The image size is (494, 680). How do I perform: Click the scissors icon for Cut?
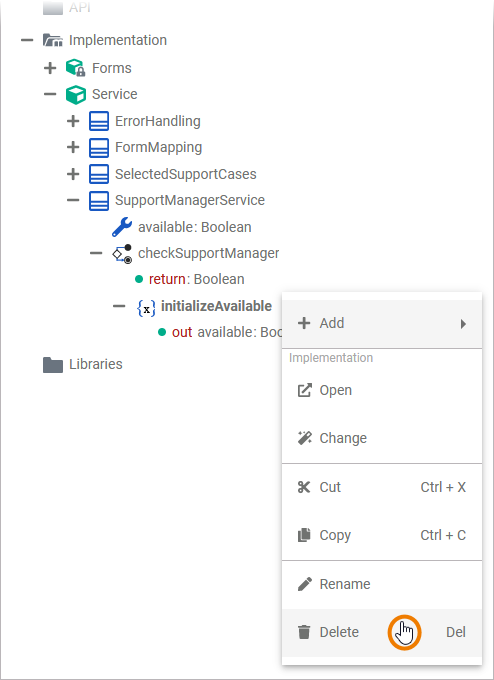point(304,487)
